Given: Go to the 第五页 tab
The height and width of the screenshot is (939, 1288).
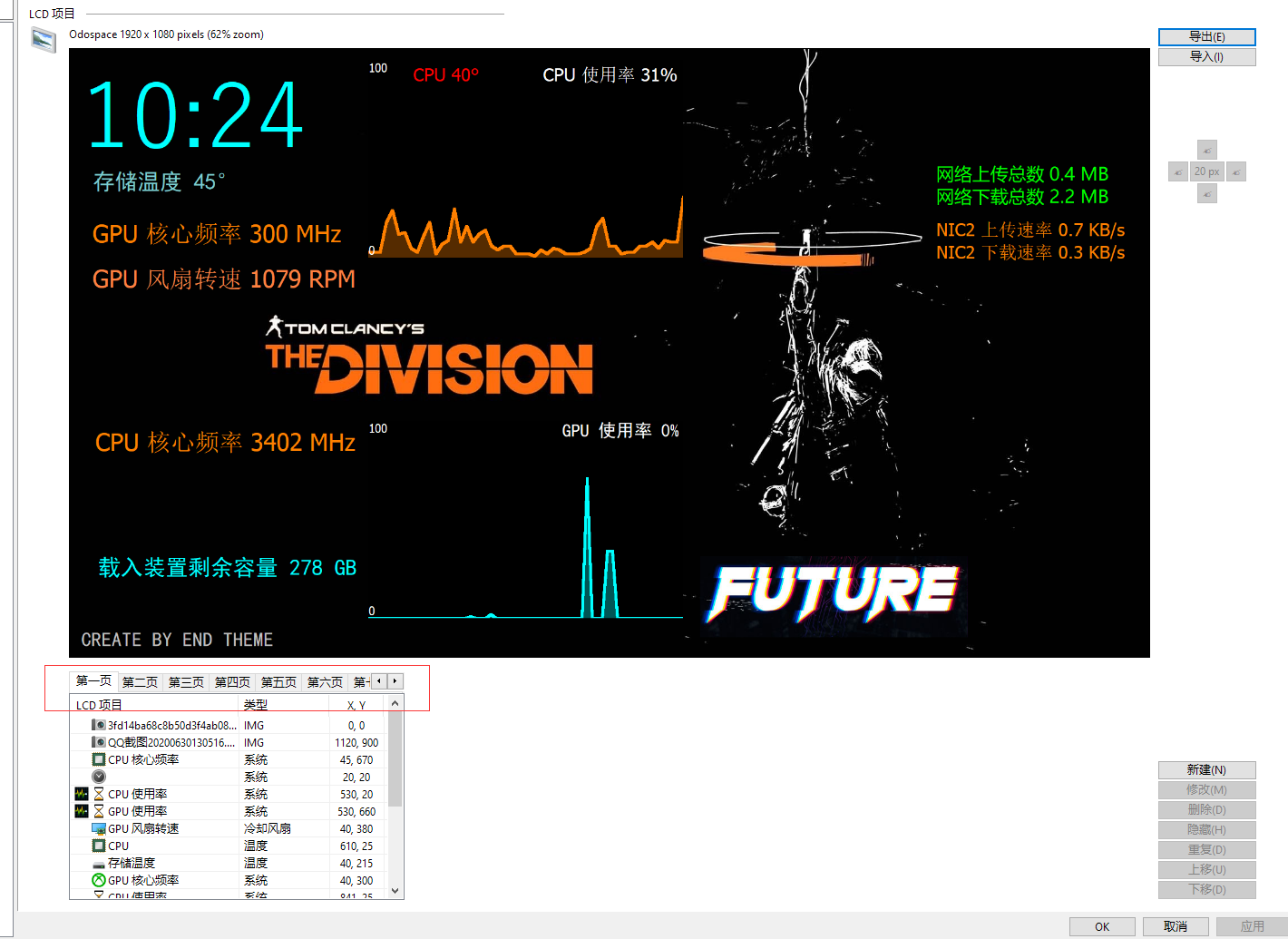Looking at the screenshot, I should (278, 682).
